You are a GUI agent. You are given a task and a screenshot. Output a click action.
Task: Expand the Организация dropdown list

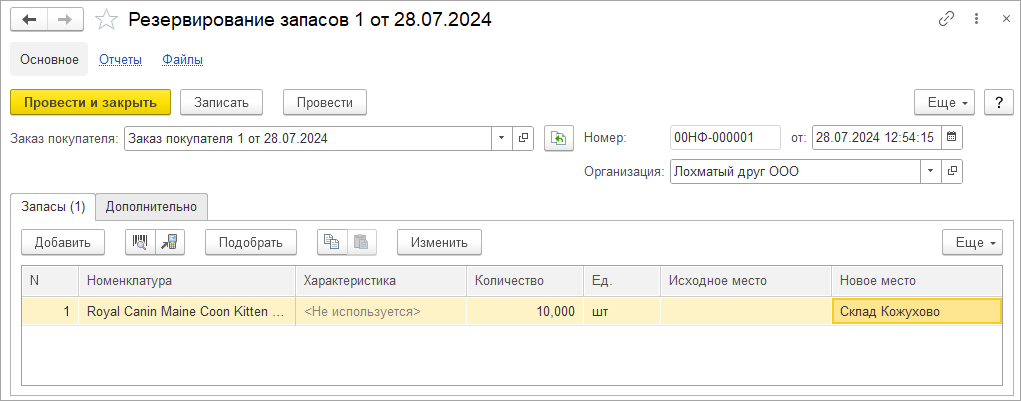[x=930, y=171]
